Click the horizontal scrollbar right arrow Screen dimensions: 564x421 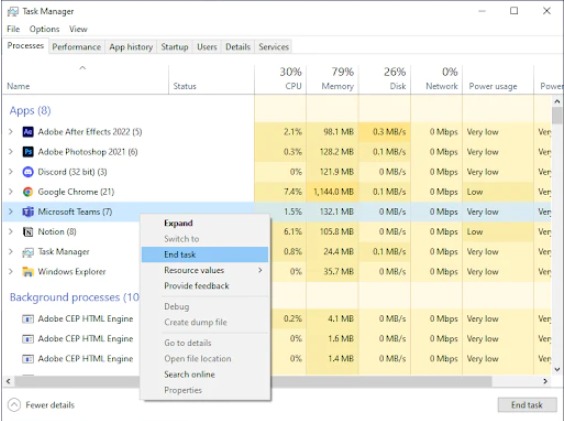coord(545,381)
